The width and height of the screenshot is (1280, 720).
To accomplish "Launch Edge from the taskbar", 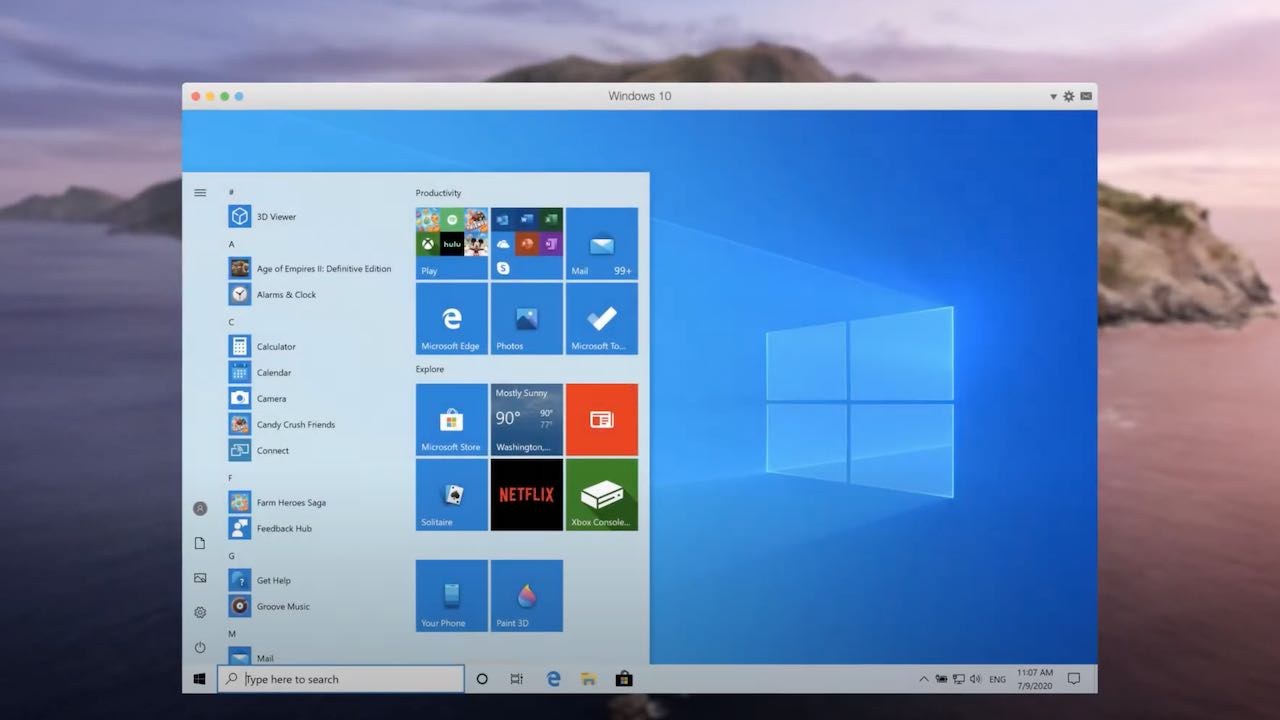I will [553, 679].
